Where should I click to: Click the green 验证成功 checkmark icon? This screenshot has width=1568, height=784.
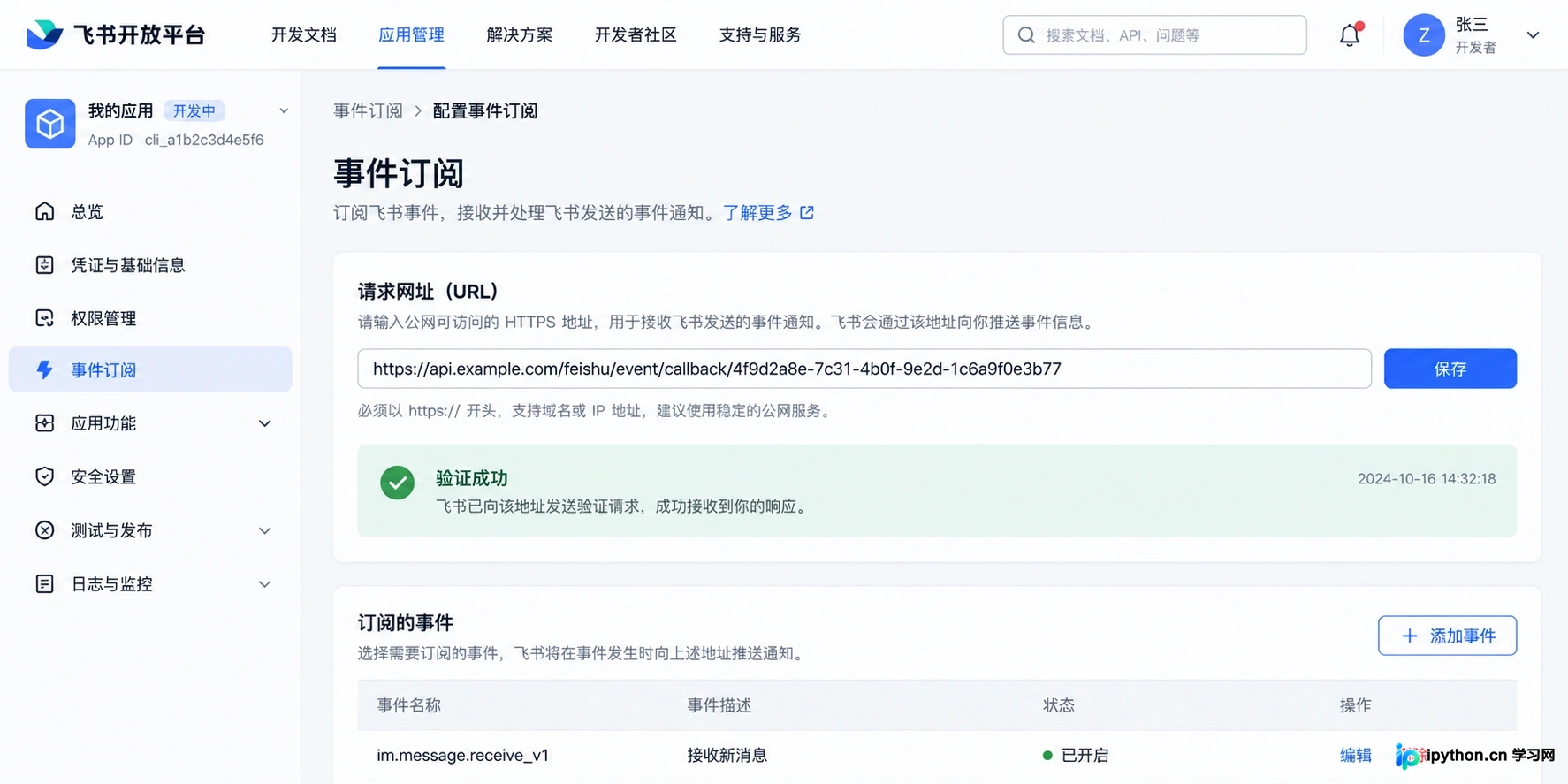tap(397, 483)
